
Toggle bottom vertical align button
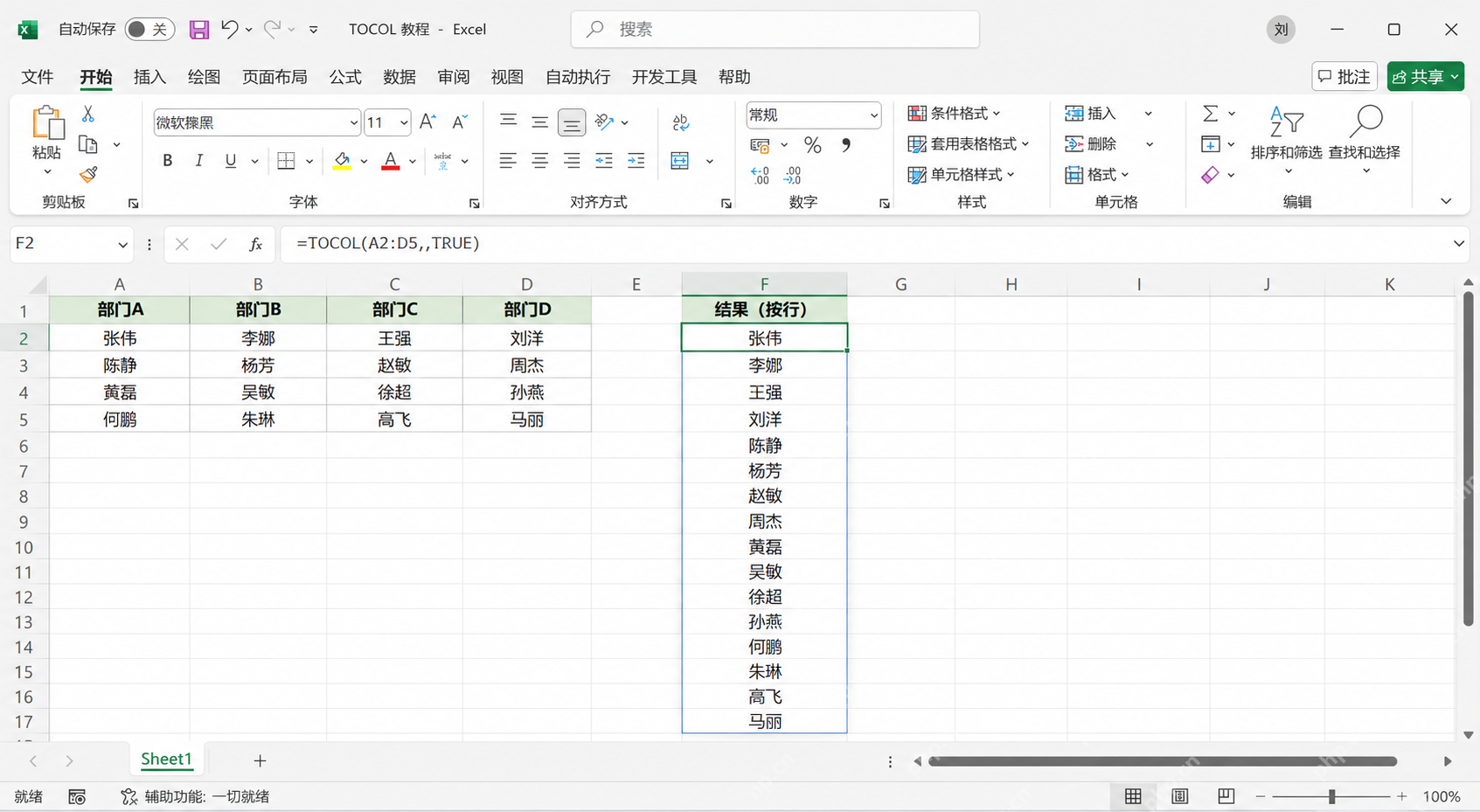pyautogui.click(x=572, y=122)
